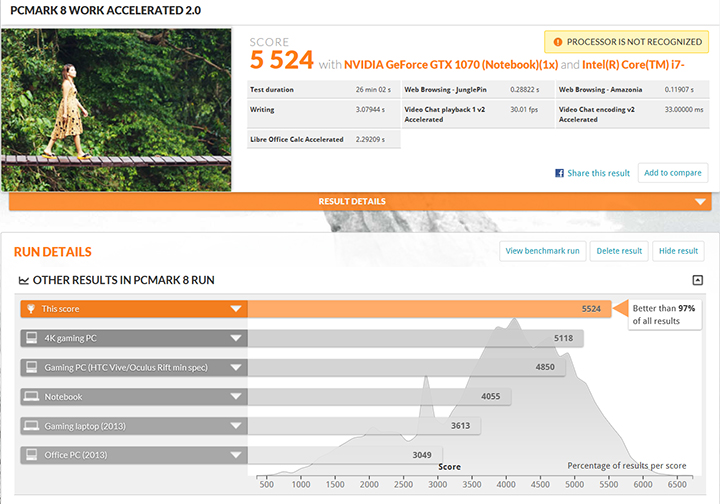Image resolution: width=720 pixels, height=504 pixels.
Task: Open the NVIDIA GeForce GTX 1070 (Notebook) link
Action: coord(451,65)
